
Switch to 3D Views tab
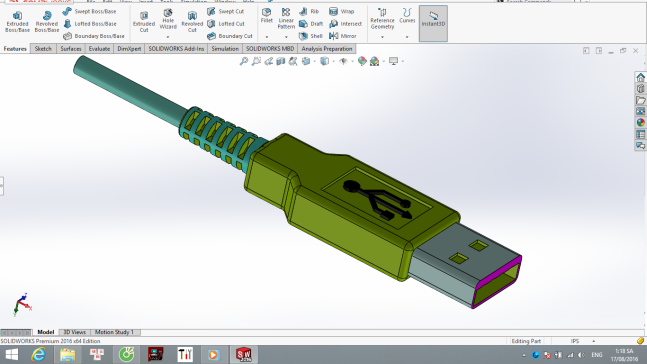click(x=75, y=332)
